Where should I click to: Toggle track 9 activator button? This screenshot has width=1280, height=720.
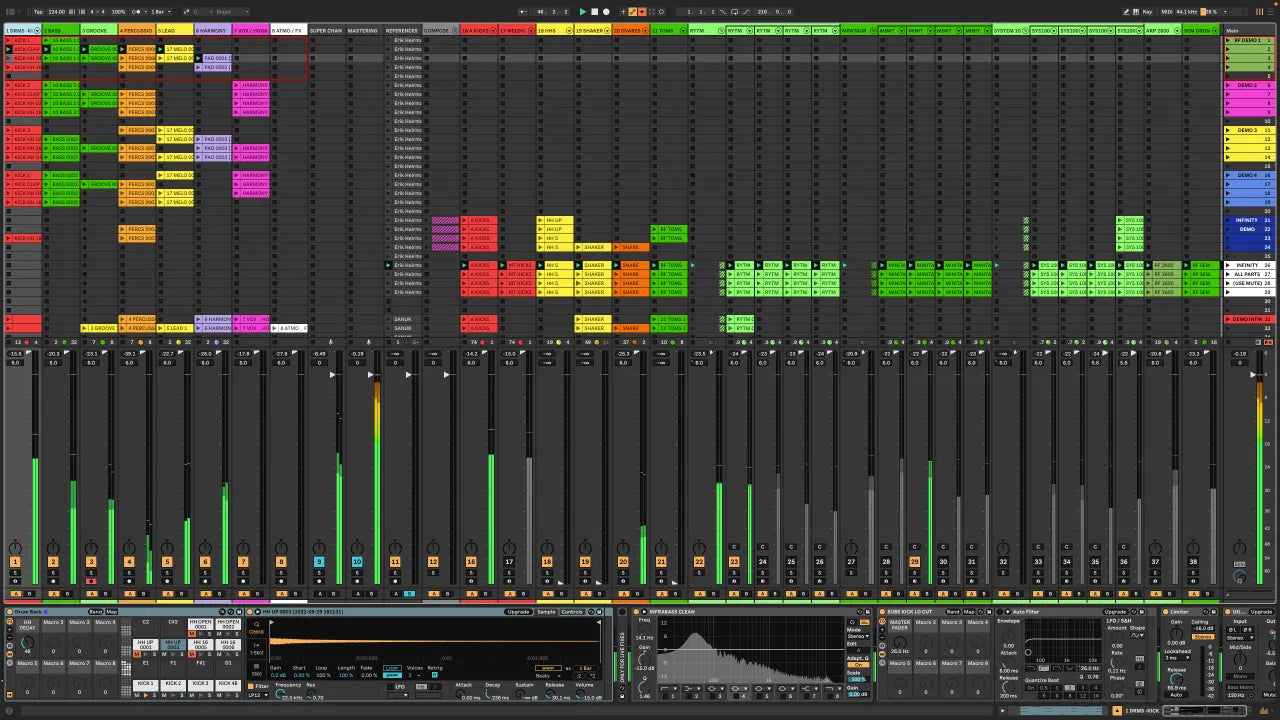click(x=319, y=563)
